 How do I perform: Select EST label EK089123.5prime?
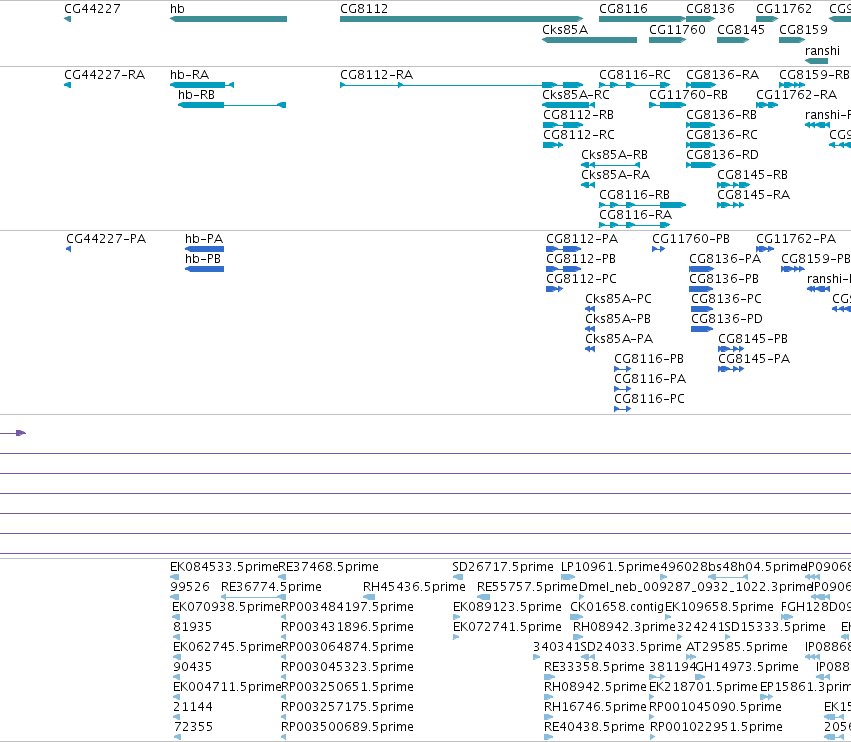[507, 606]
